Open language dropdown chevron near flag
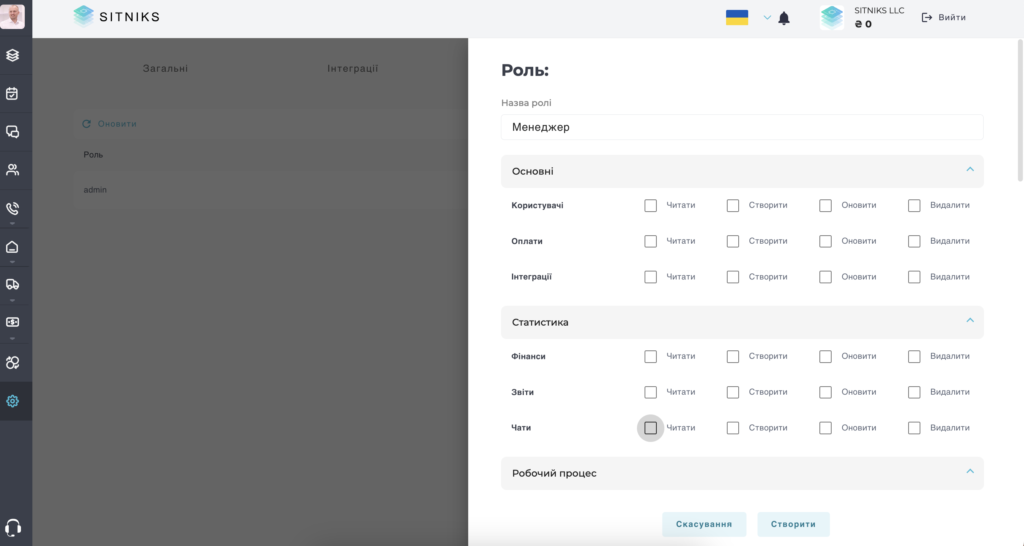The width and height of the screenshot is (1024, 546). tap(767, 18)
